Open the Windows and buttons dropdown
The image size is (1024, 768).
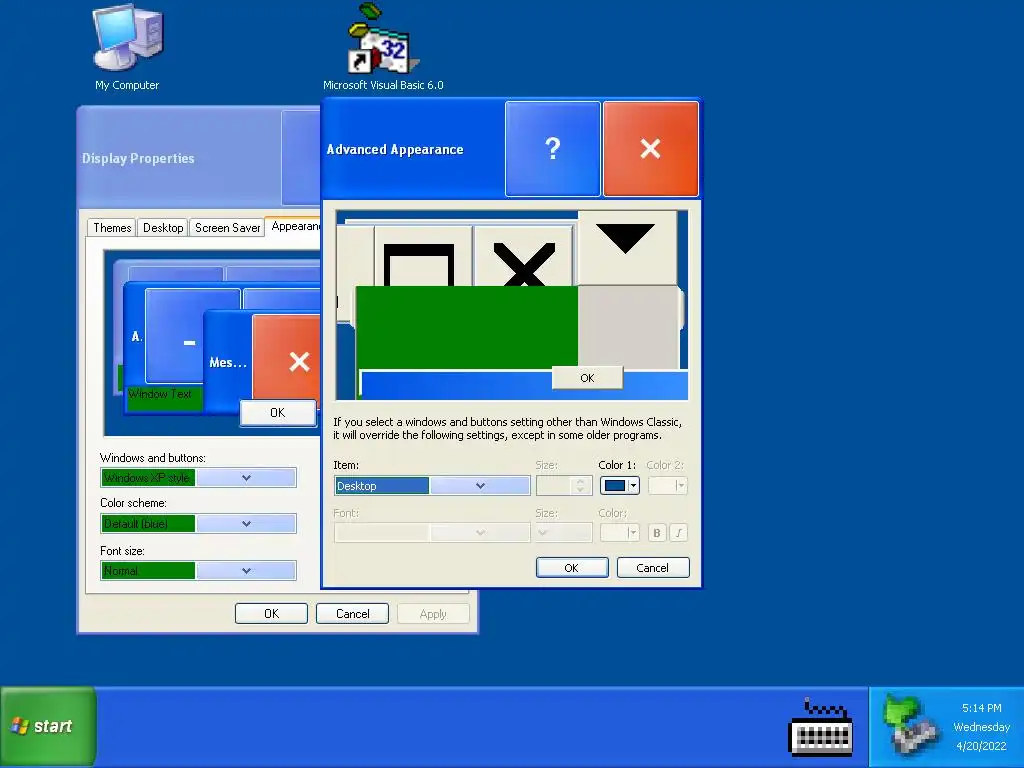pyautogui.click(x=199, y=478)
